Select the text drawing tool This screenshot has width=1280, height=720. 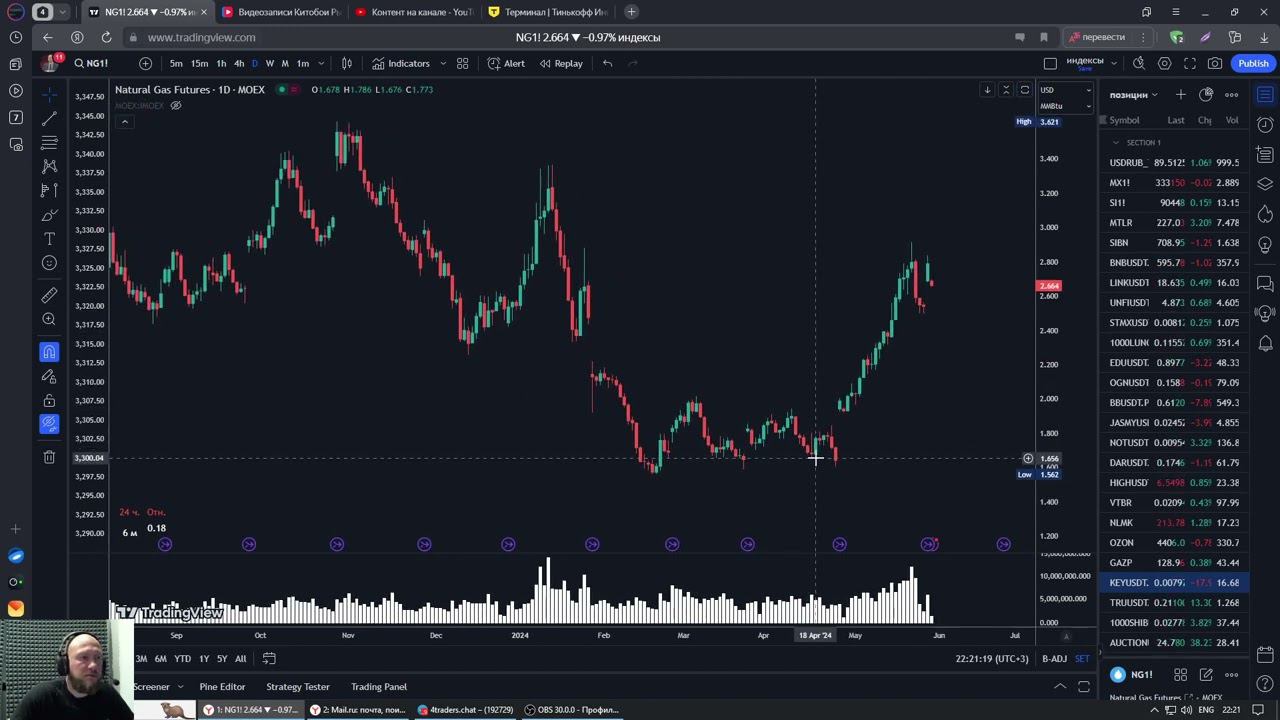click(x=49, y=239)
